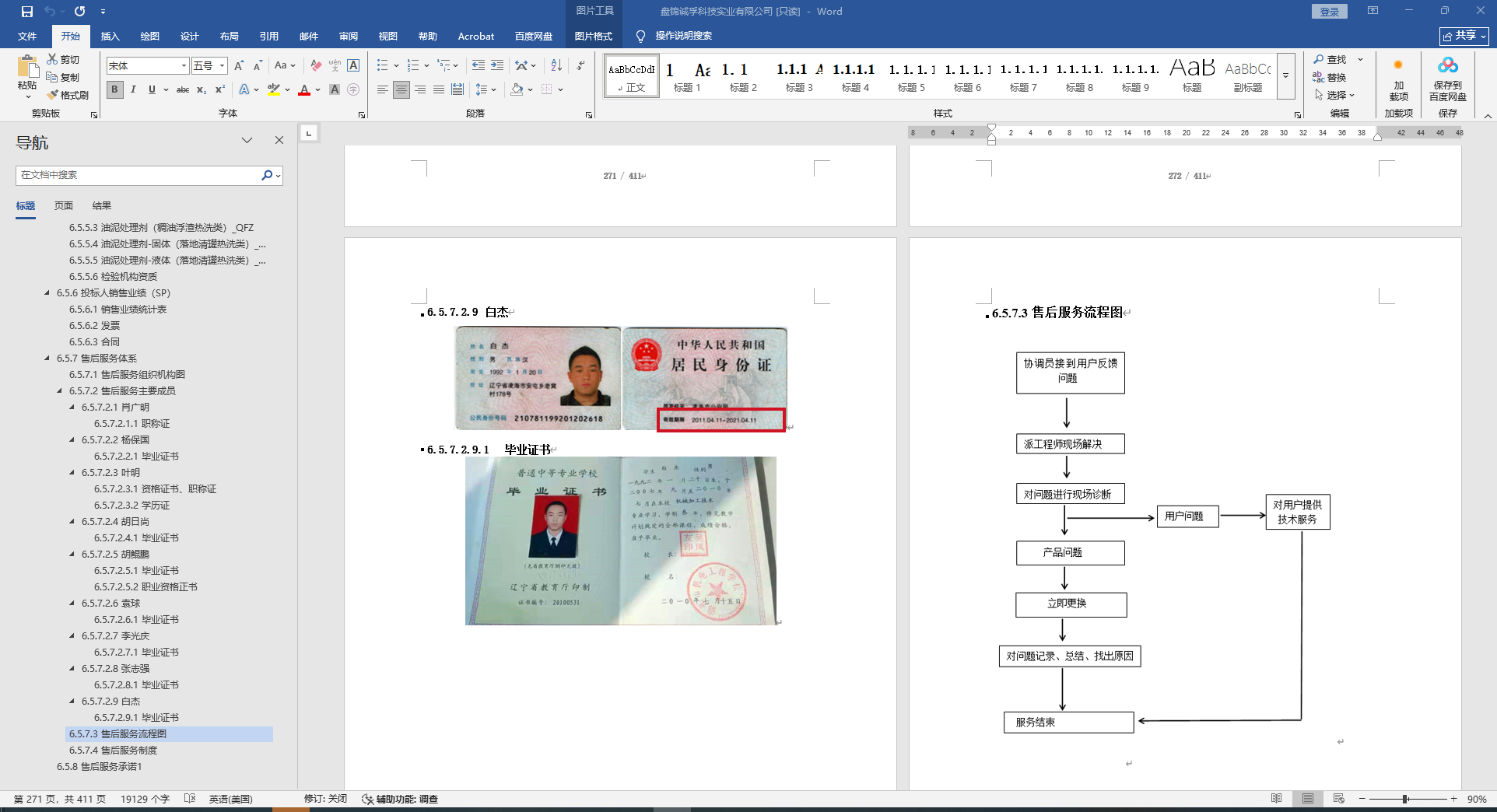
Task: Apply the 正文 (Normal) style
Action: pos(632,76)
